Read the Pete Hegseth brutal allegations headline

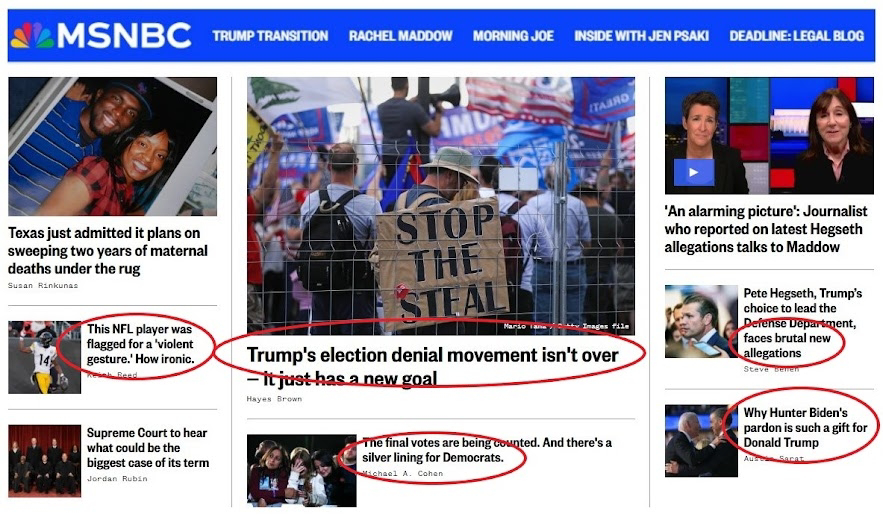pyautogui.click(x=802, y=323)
